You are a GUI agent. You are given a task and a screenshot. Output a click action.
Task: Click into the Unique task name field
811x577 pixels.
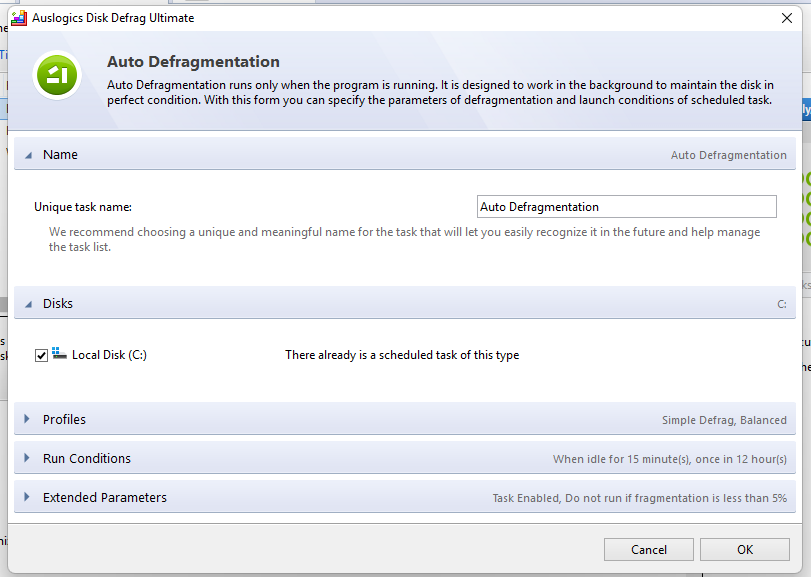click(626, 207)
